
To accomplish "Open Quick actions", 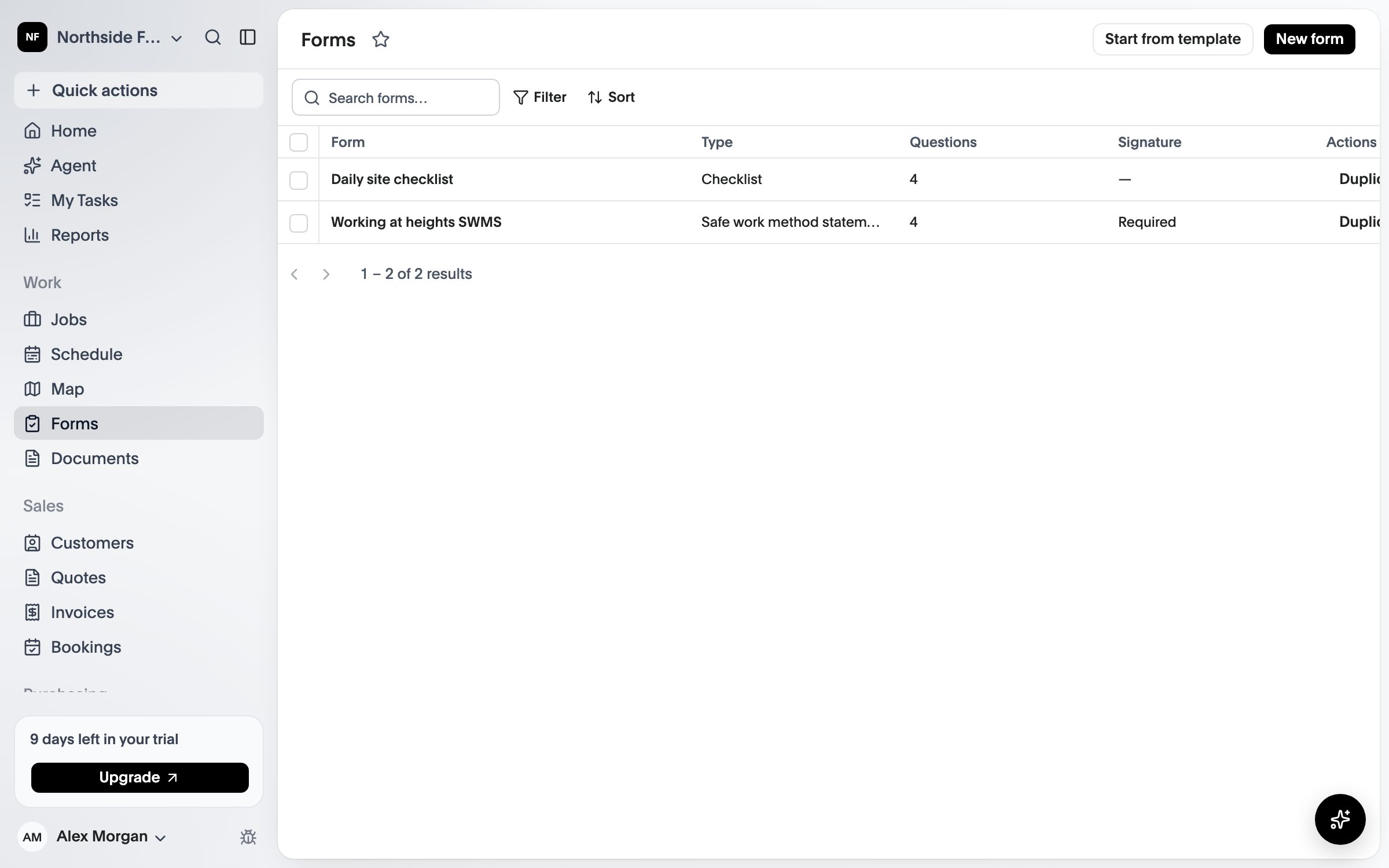I will tap(139, 90).
